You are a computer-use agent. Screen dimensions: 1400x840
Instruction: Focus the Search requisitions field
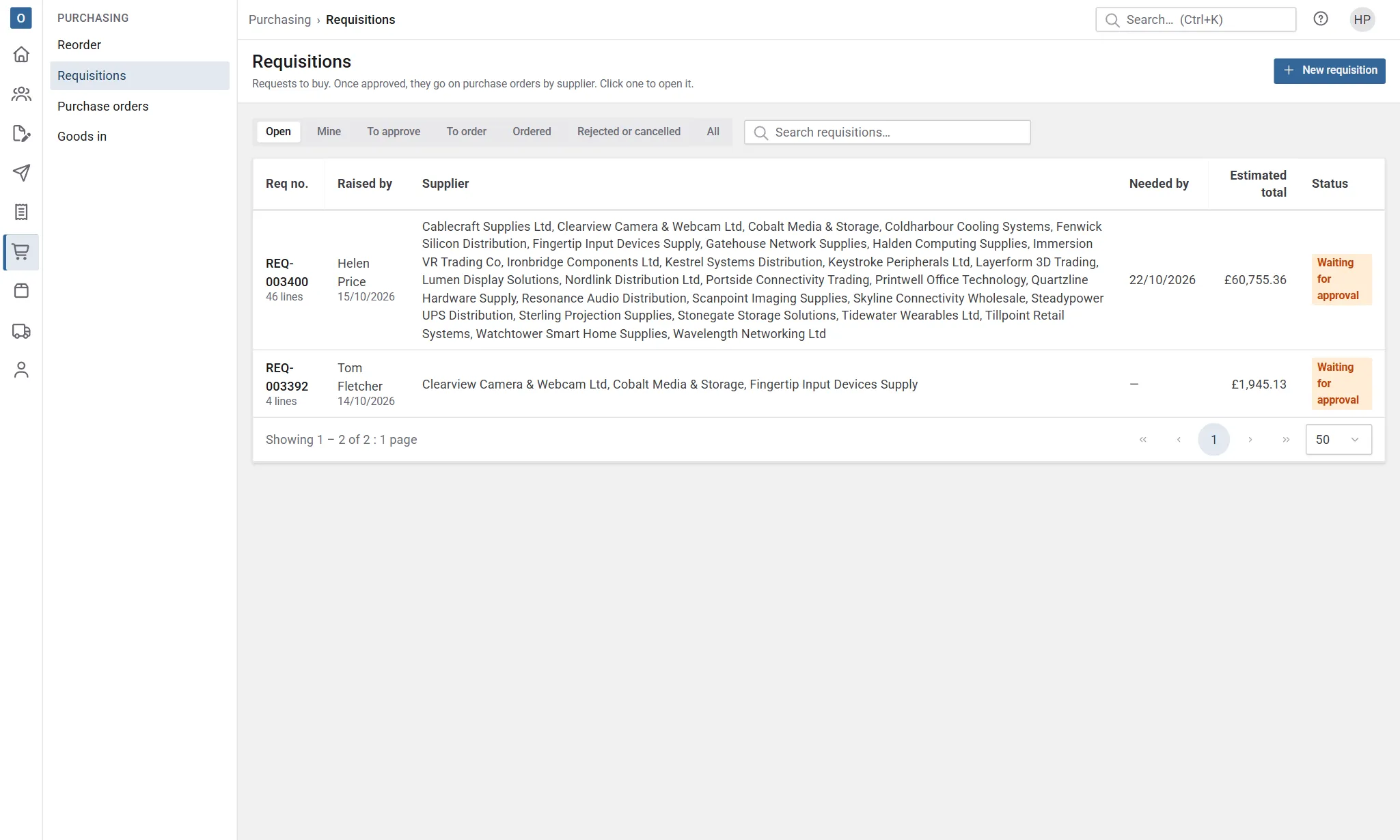click(887, 132)
